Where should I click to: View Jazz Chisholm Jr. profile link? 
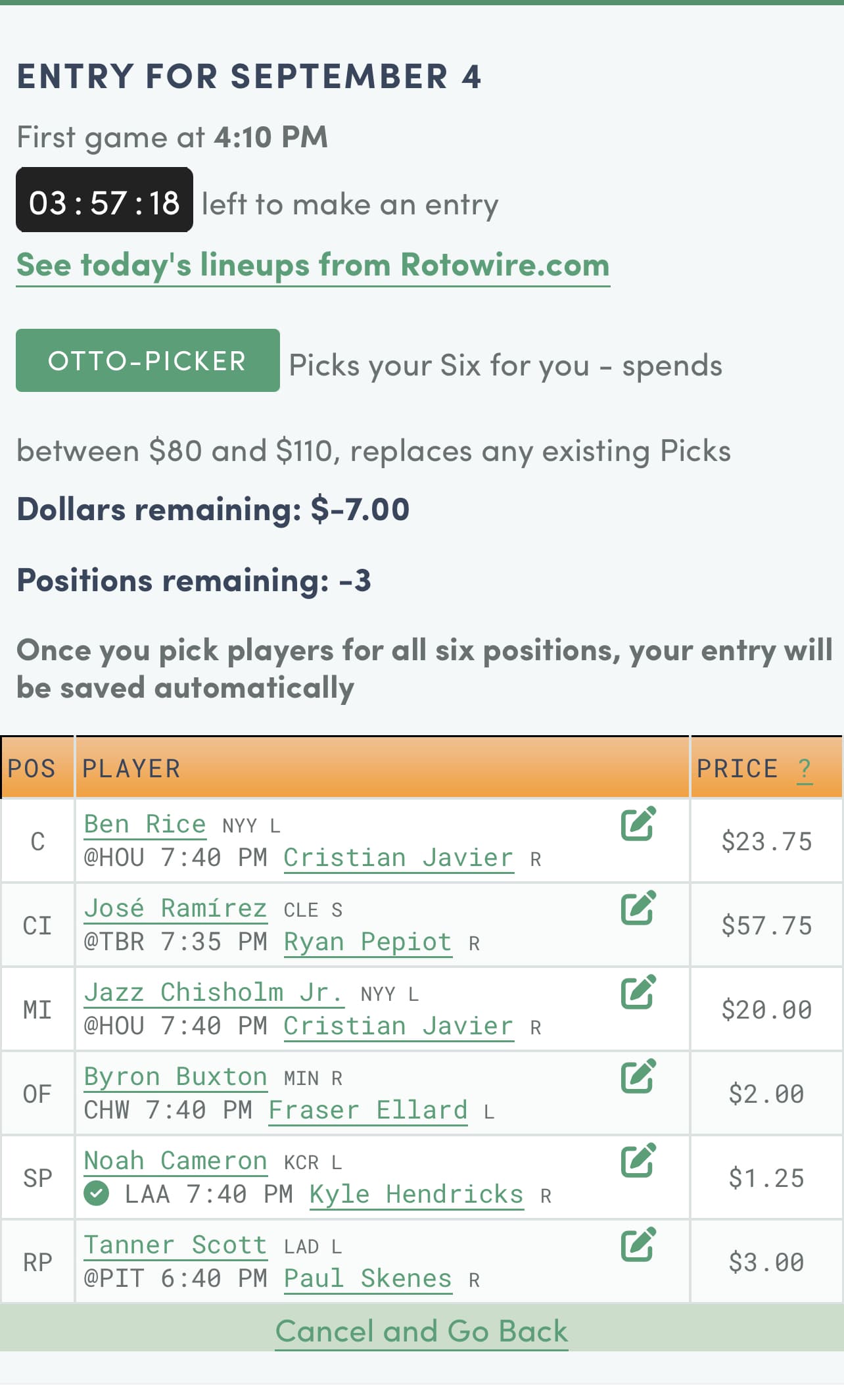point(213,992)
